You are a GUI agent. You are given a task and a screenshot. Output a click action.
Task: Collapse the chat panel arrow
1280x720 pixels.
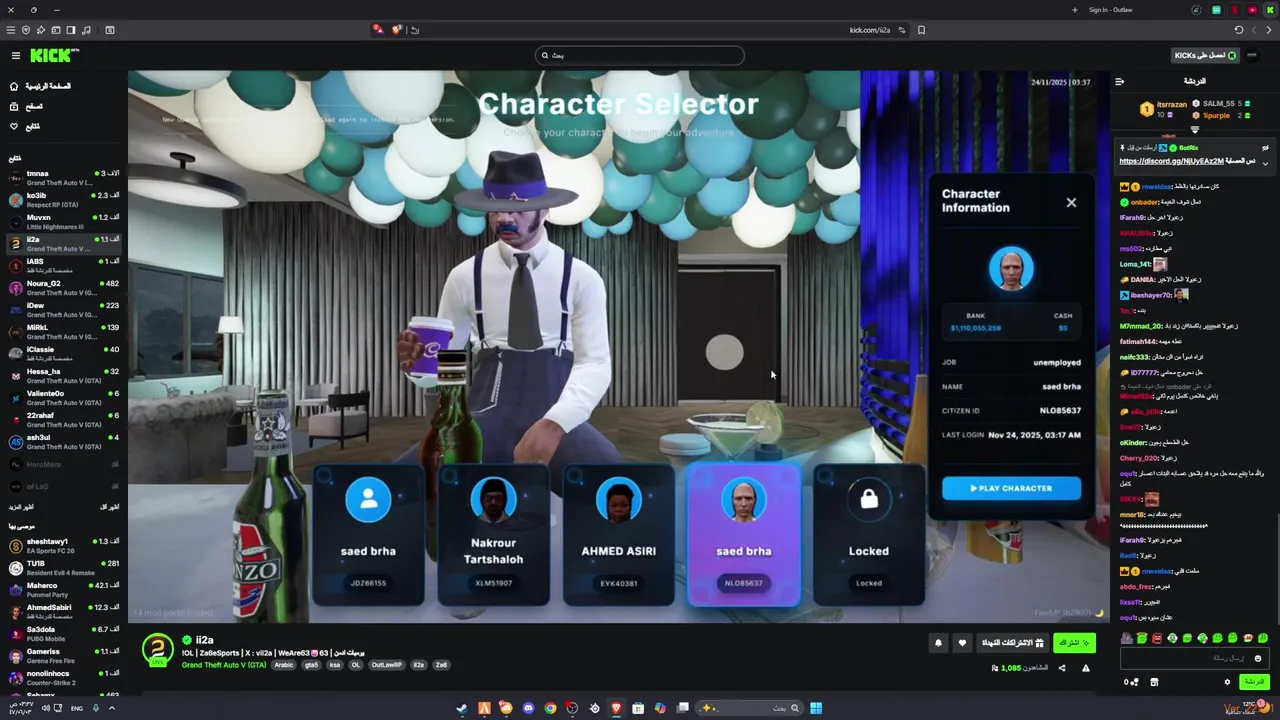click(x=1120, y=81)
